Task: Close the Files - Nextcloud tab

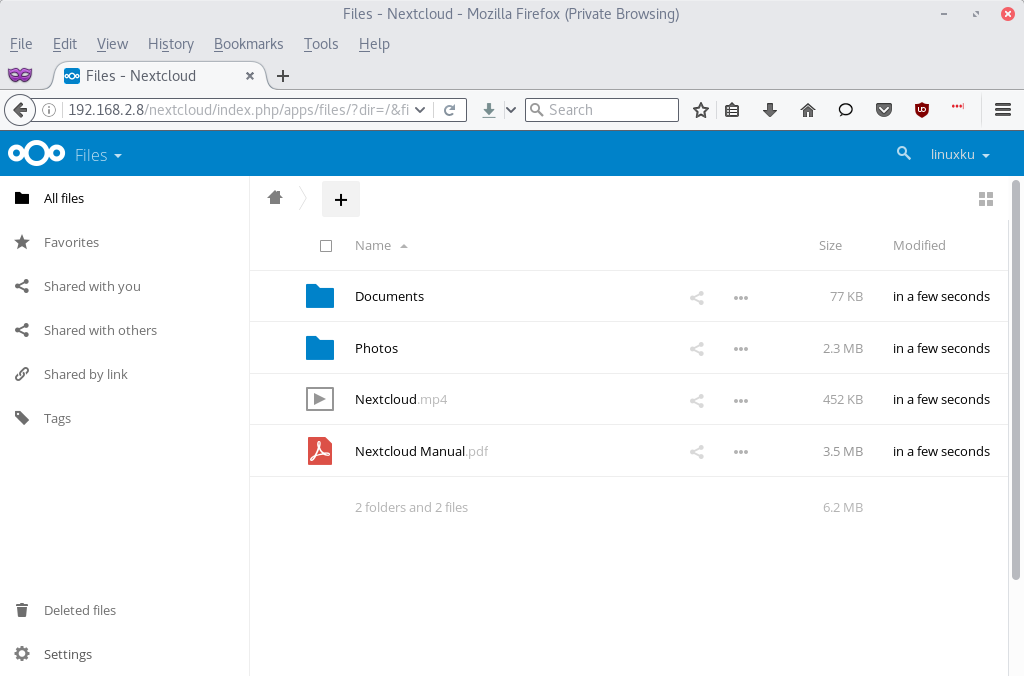Action: point(249,76)
